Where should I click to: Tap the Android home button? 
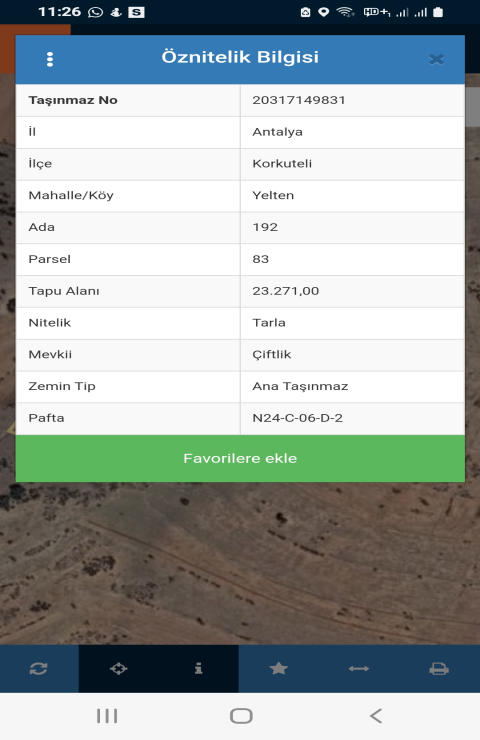click(x=241, y=716)
